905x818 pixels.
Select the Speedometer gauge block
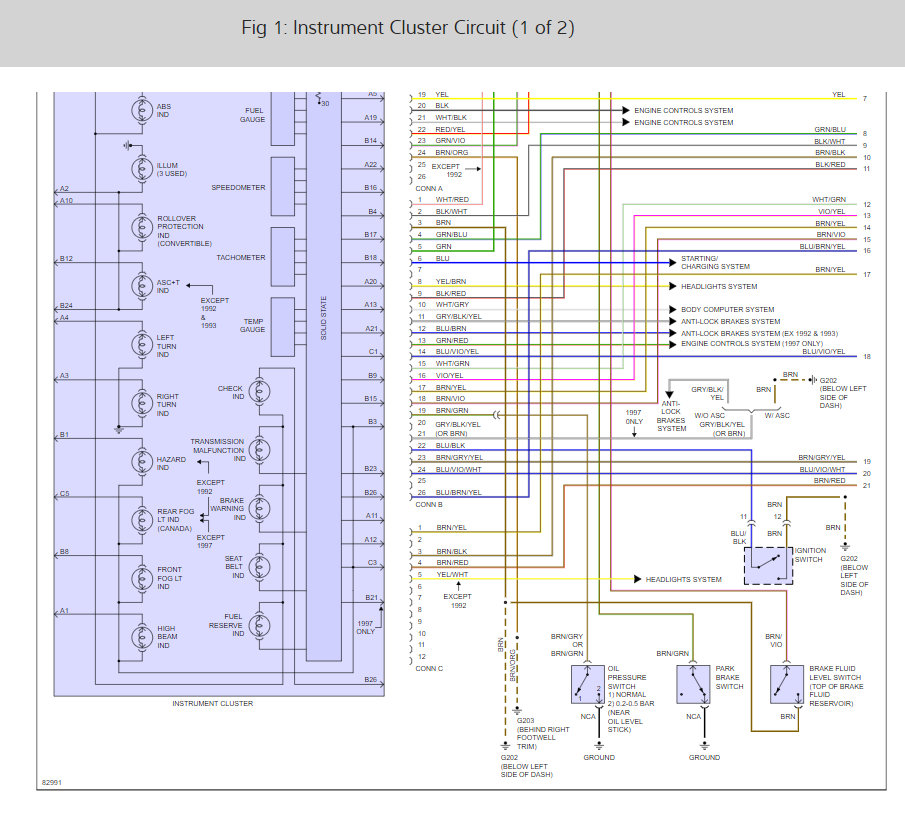283,186
